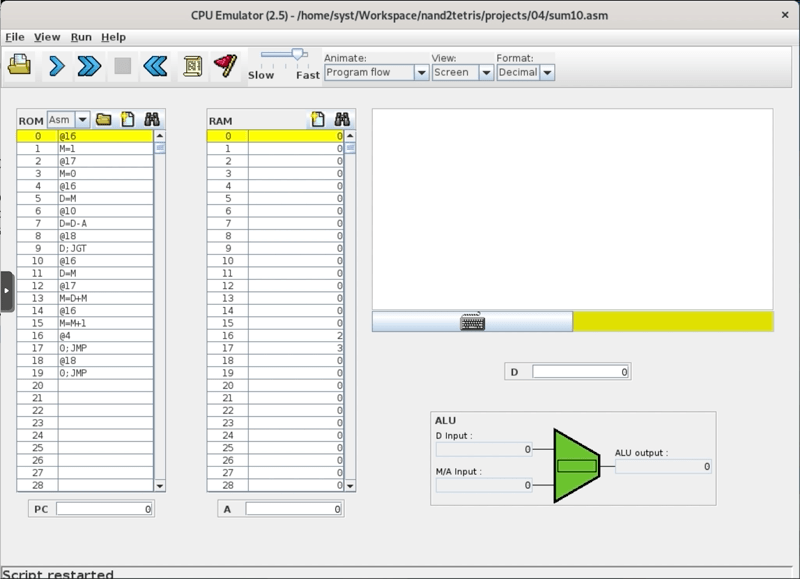Click the Breakpoints red flag icon

coord(225,66)
